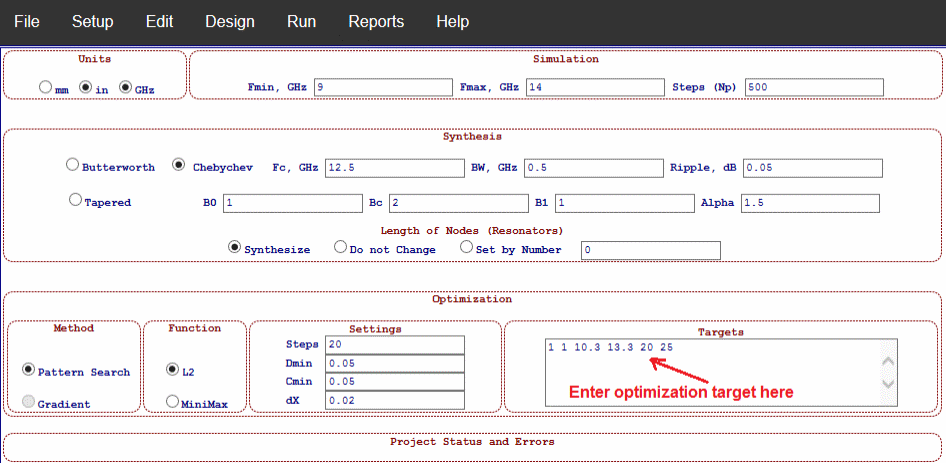Click the Ripple, dB input field
Screen dimensions: 946x463
coord(813,167)
